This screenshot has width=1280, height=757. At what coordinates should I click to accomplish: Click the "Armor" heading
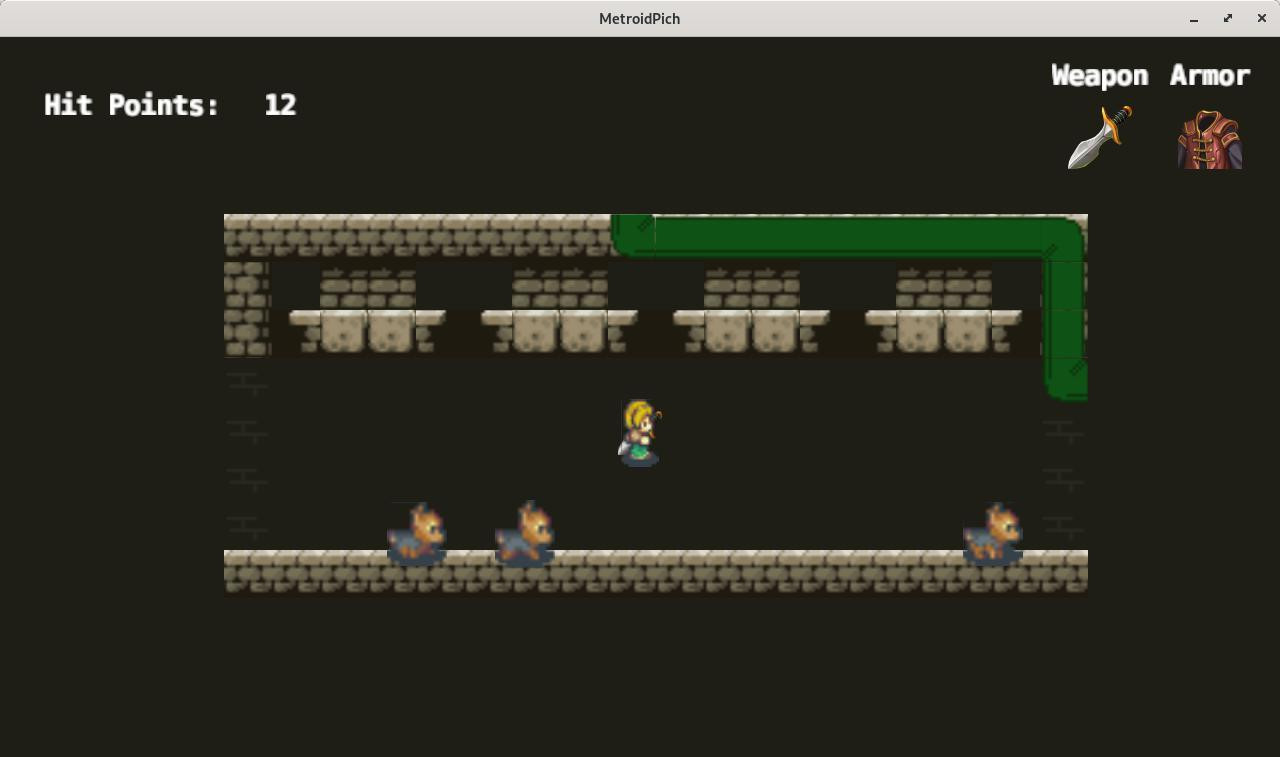point(1210,76)
